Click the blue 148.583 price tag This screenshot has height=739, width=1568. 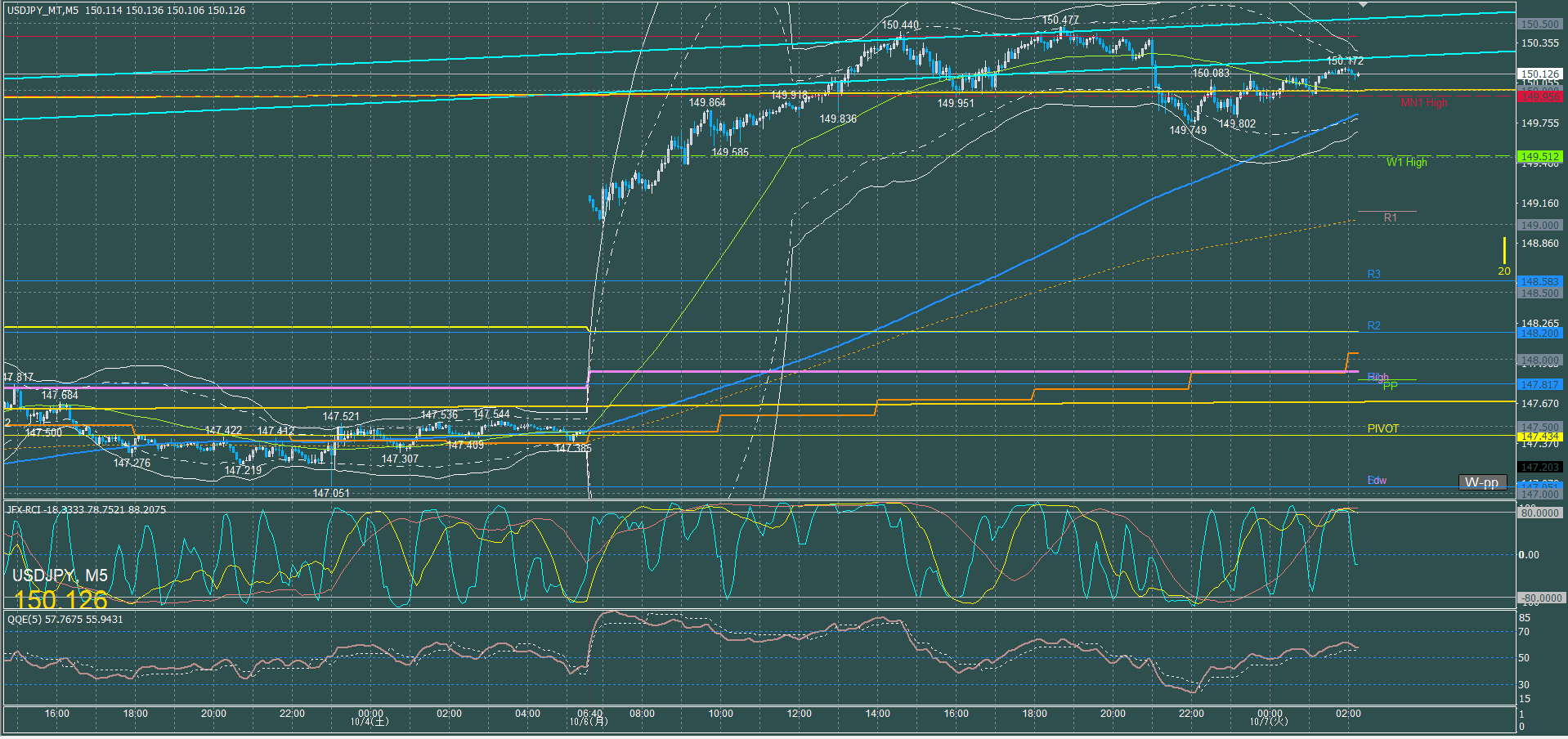[1539, 281]
